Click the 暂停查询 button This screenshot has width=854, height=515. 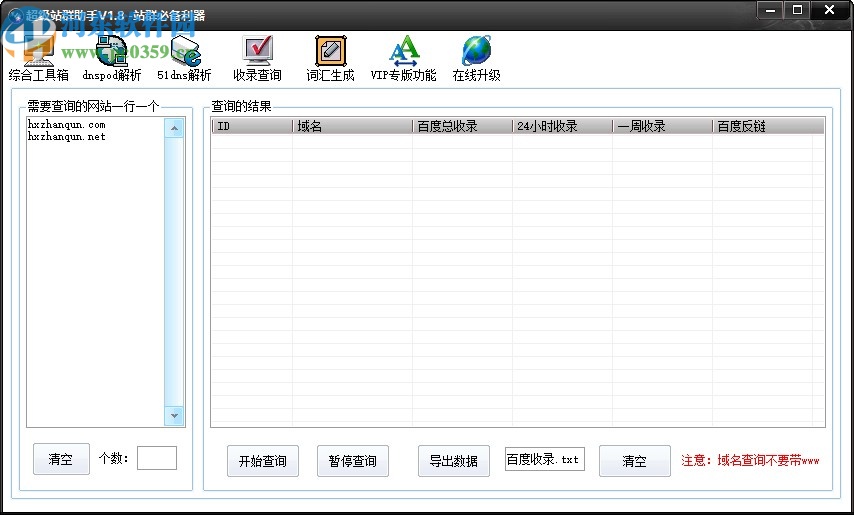(352, 461)
